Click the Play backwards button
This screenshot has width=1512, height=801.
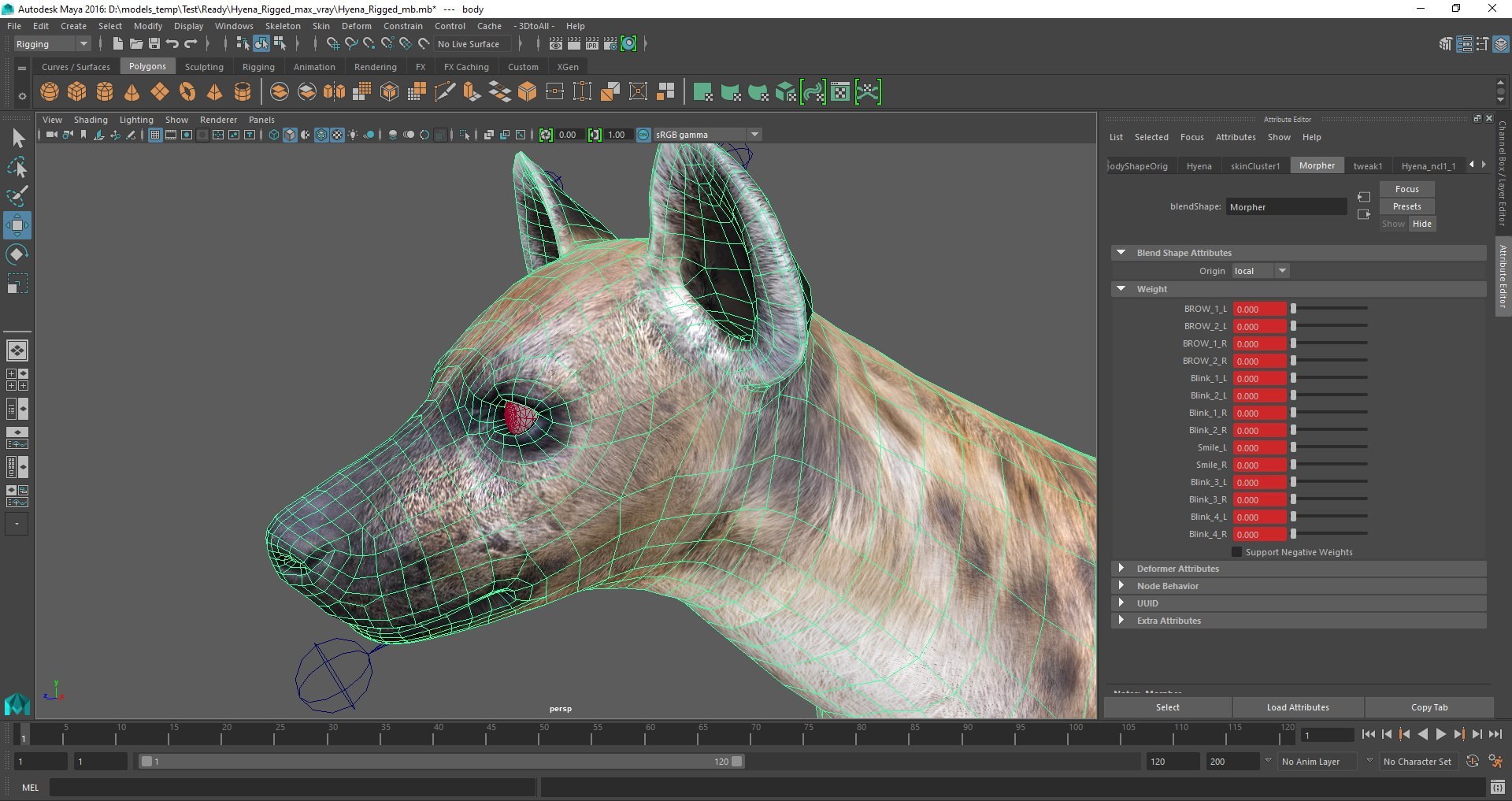pos(1422,735)
